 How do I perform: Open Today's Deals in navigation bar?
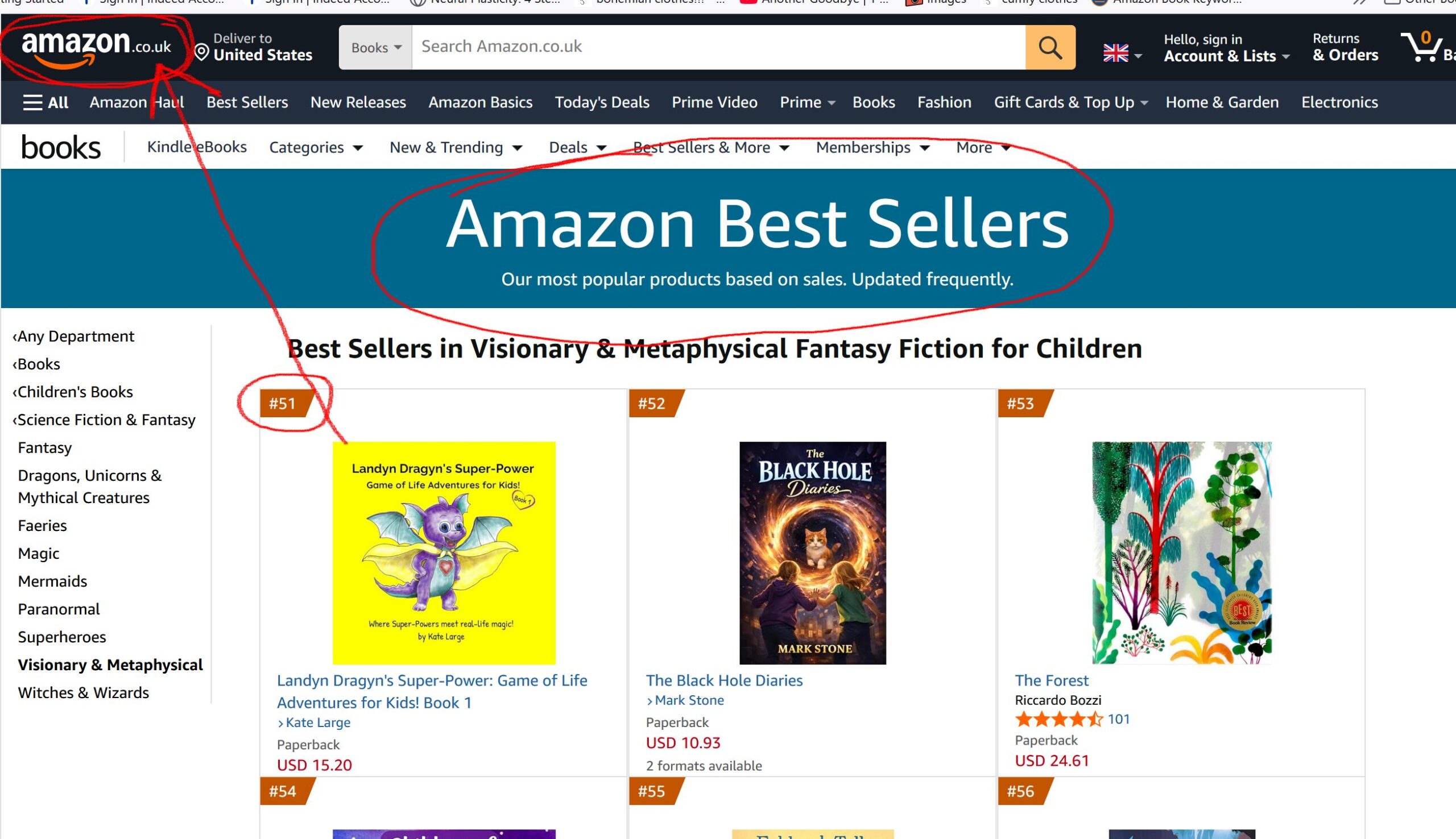[602, 102]
